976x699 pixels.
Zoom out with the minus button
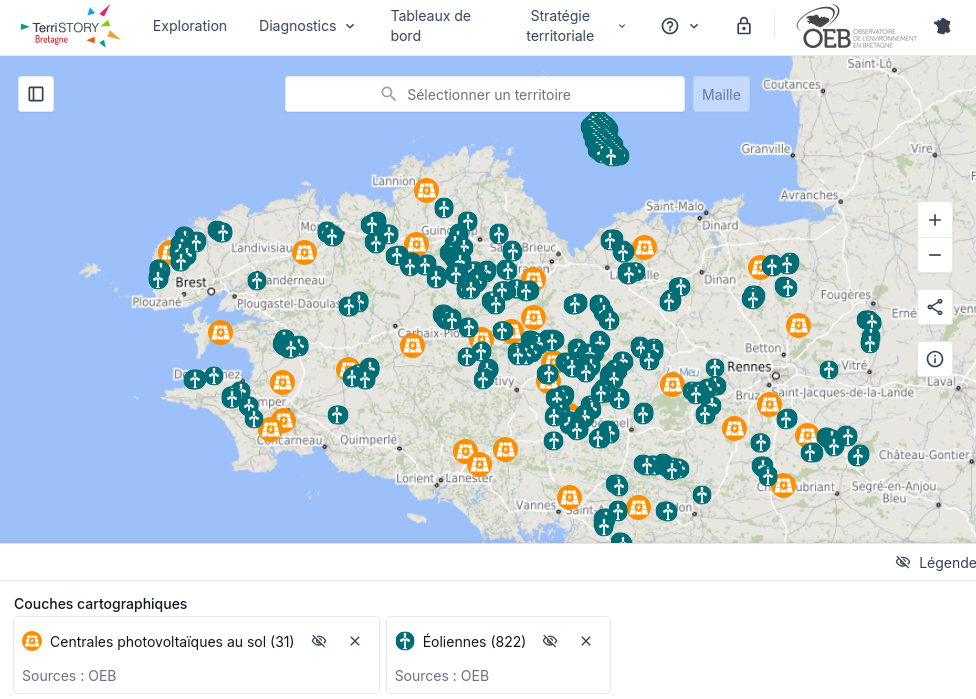934,255
